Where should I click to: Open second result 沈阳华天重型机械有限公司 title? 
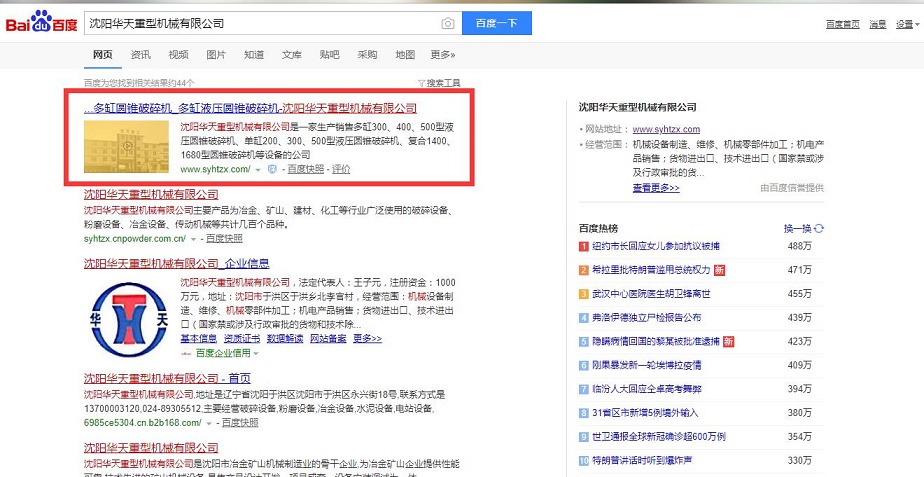point(151,195)
